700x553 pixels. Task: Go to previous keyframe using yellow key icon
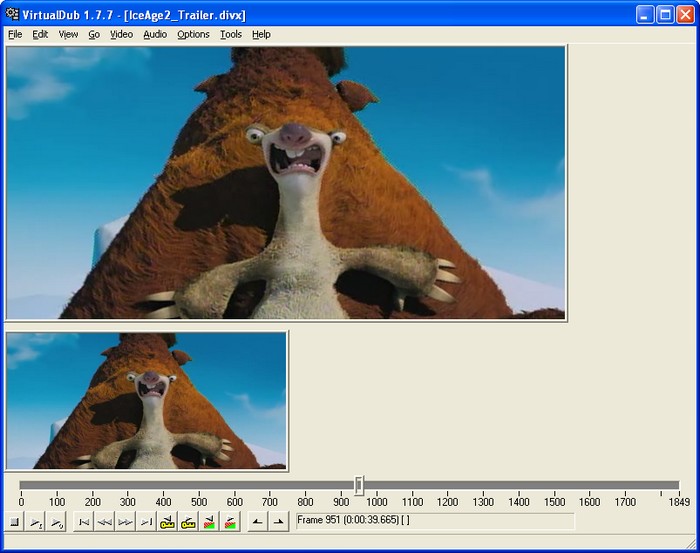point(167,521)
